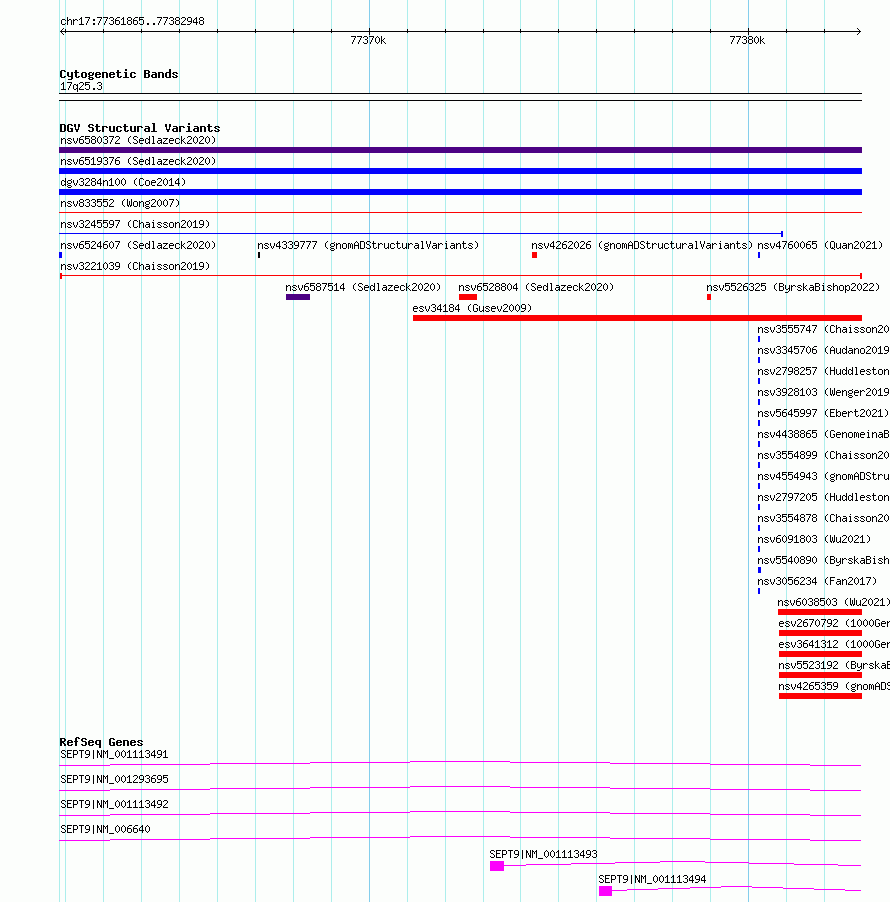The image size is (890, 902).
Task: Select variant nsv3245597 (Chaisson2019) label
Action: coord(135,224)
